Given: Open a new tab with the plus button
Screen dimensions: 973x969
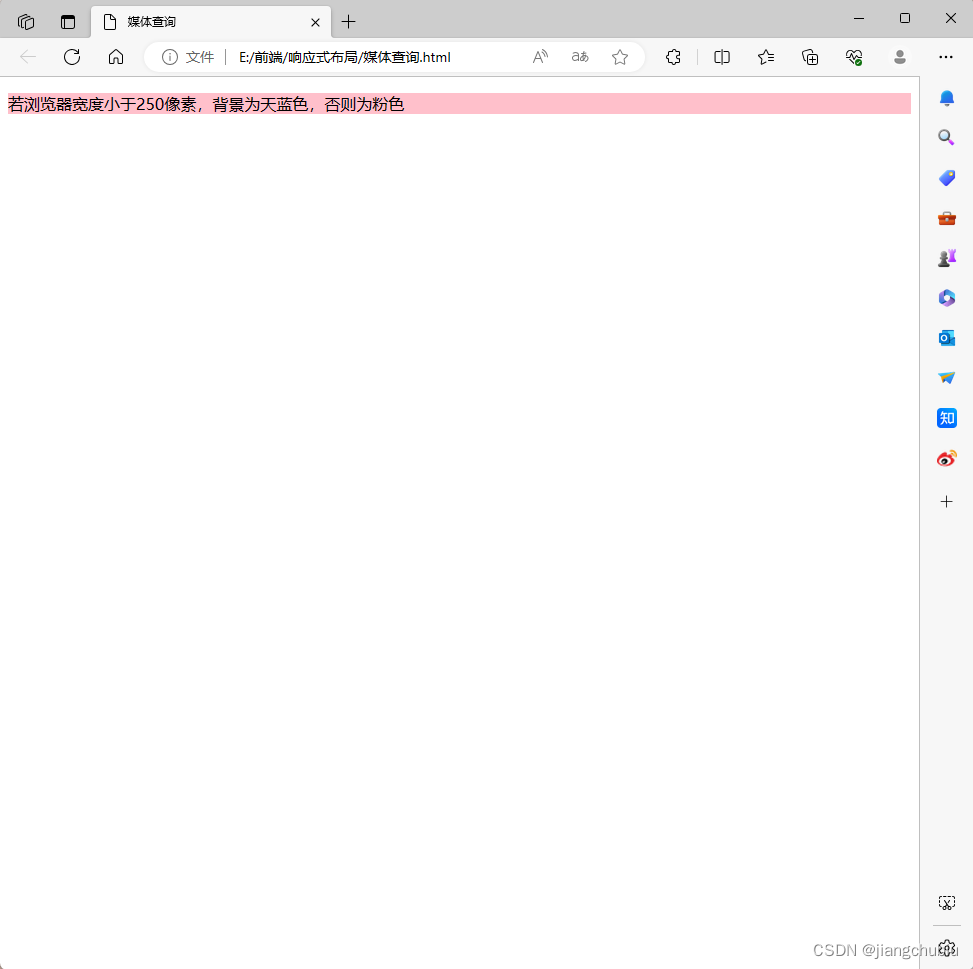Looking at the screenshot, I should 349,22.
